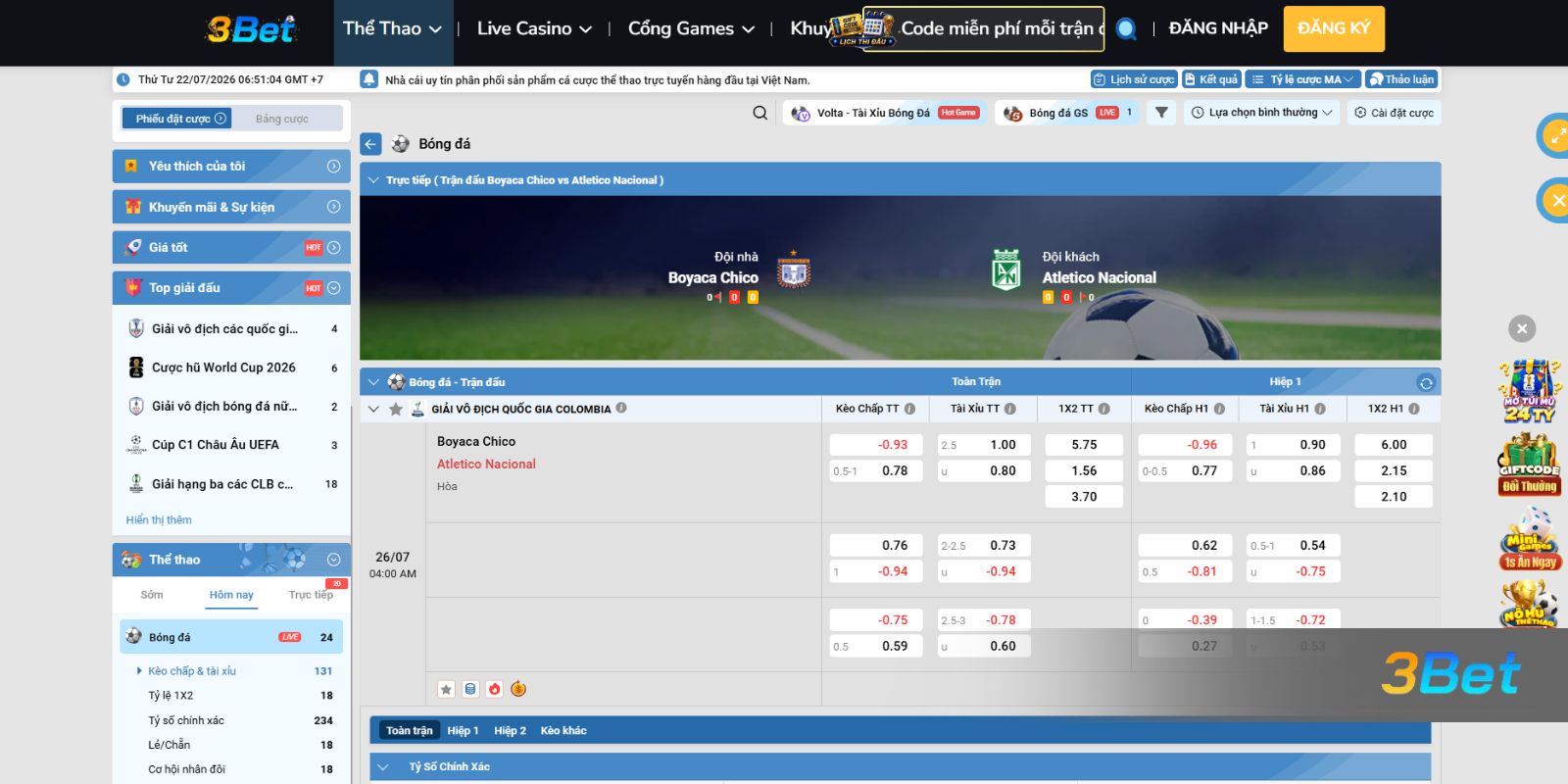Click the back arrow beside Bóng đá
Viewport: 1568px width, 784px height.
(370, 144)
